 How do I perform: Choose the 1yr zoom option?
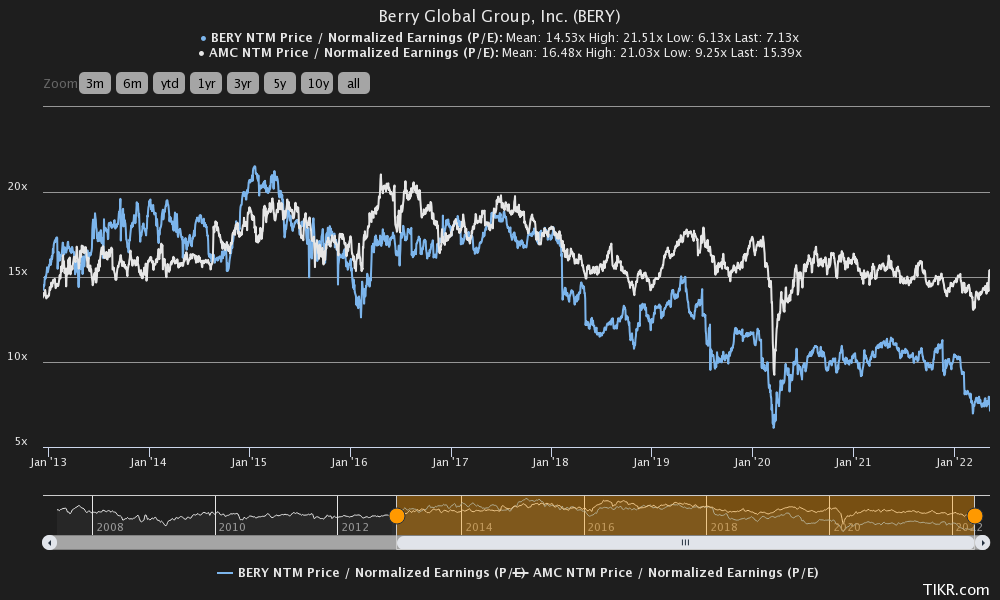(x=206, y=84)
